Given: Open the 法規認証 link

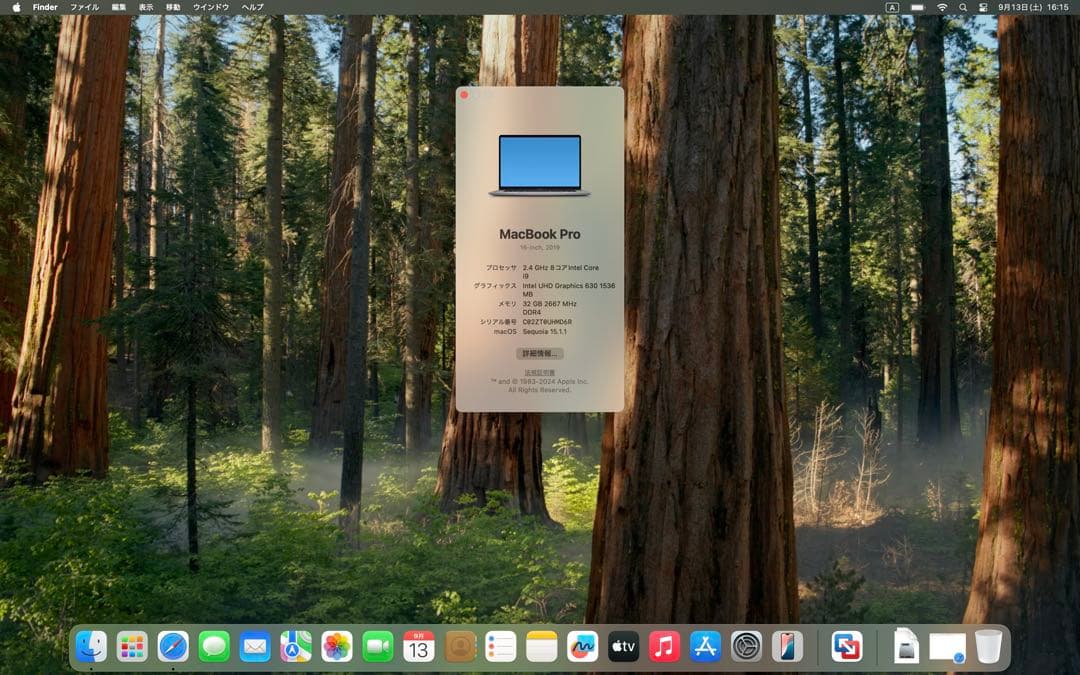Looking at the screenshot, I should coord(539,372).
